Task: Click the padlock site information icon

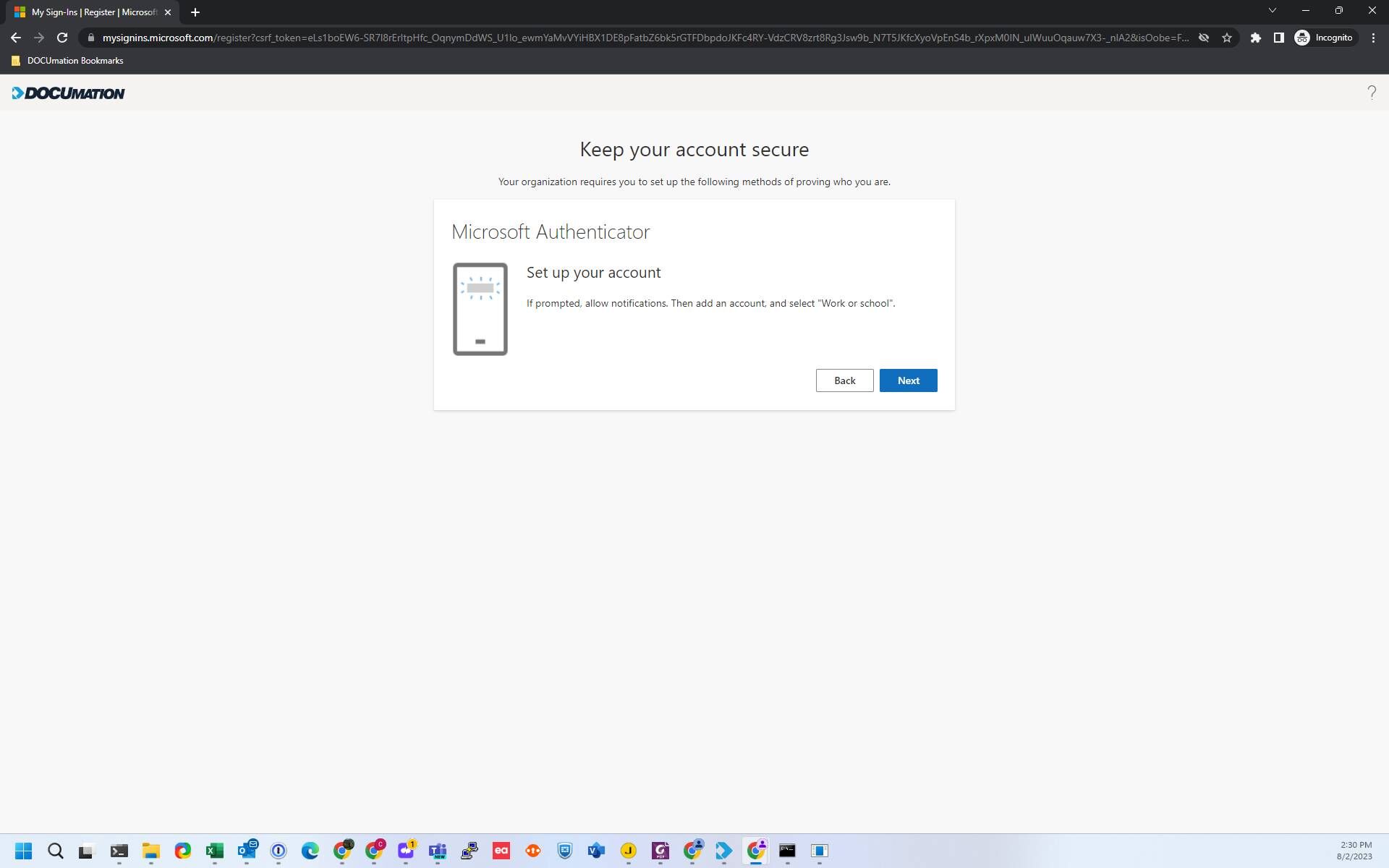Action: click(91, 38)
